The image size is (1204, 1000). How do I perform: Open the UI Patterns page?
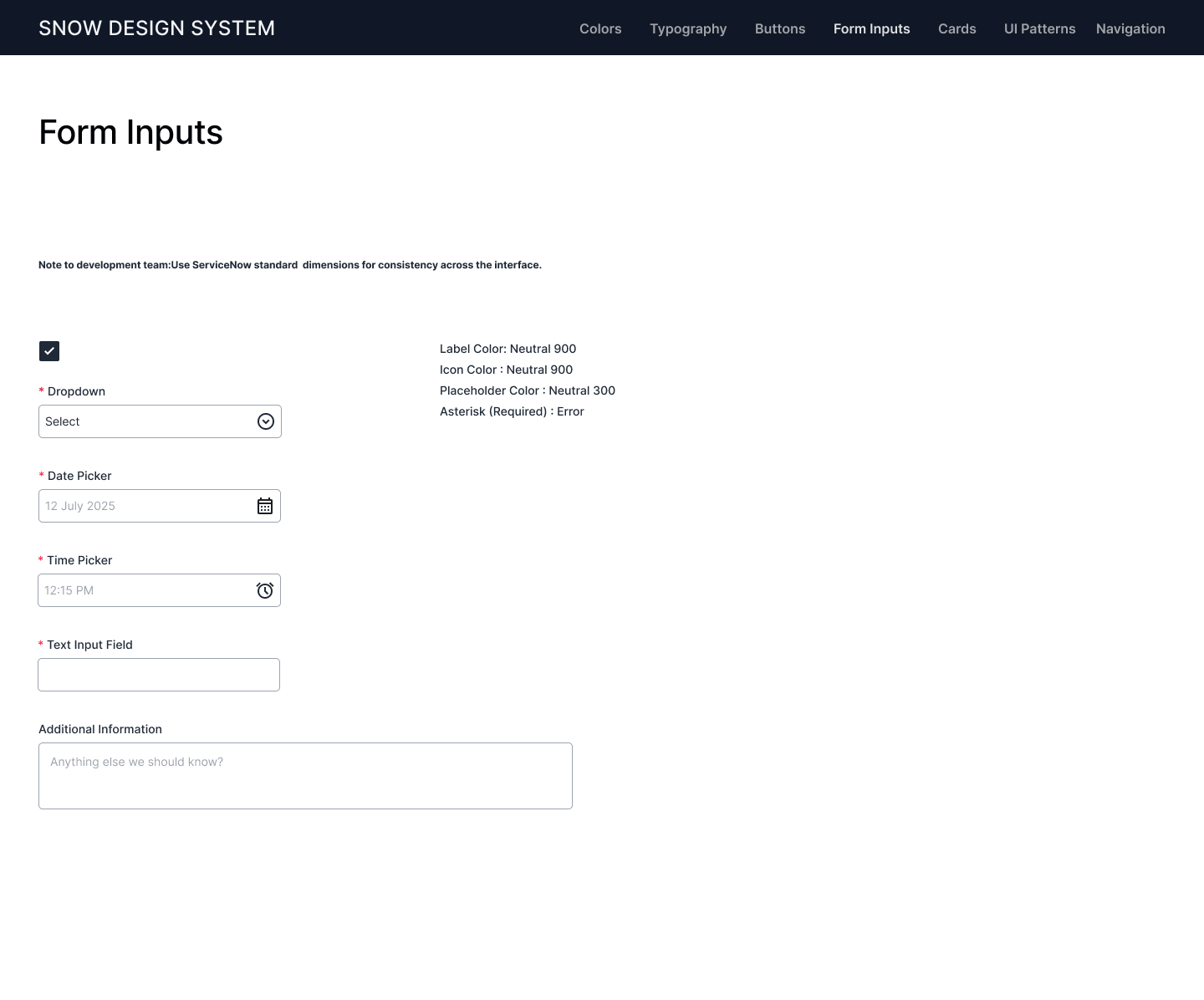click(x=1039, y=28)
